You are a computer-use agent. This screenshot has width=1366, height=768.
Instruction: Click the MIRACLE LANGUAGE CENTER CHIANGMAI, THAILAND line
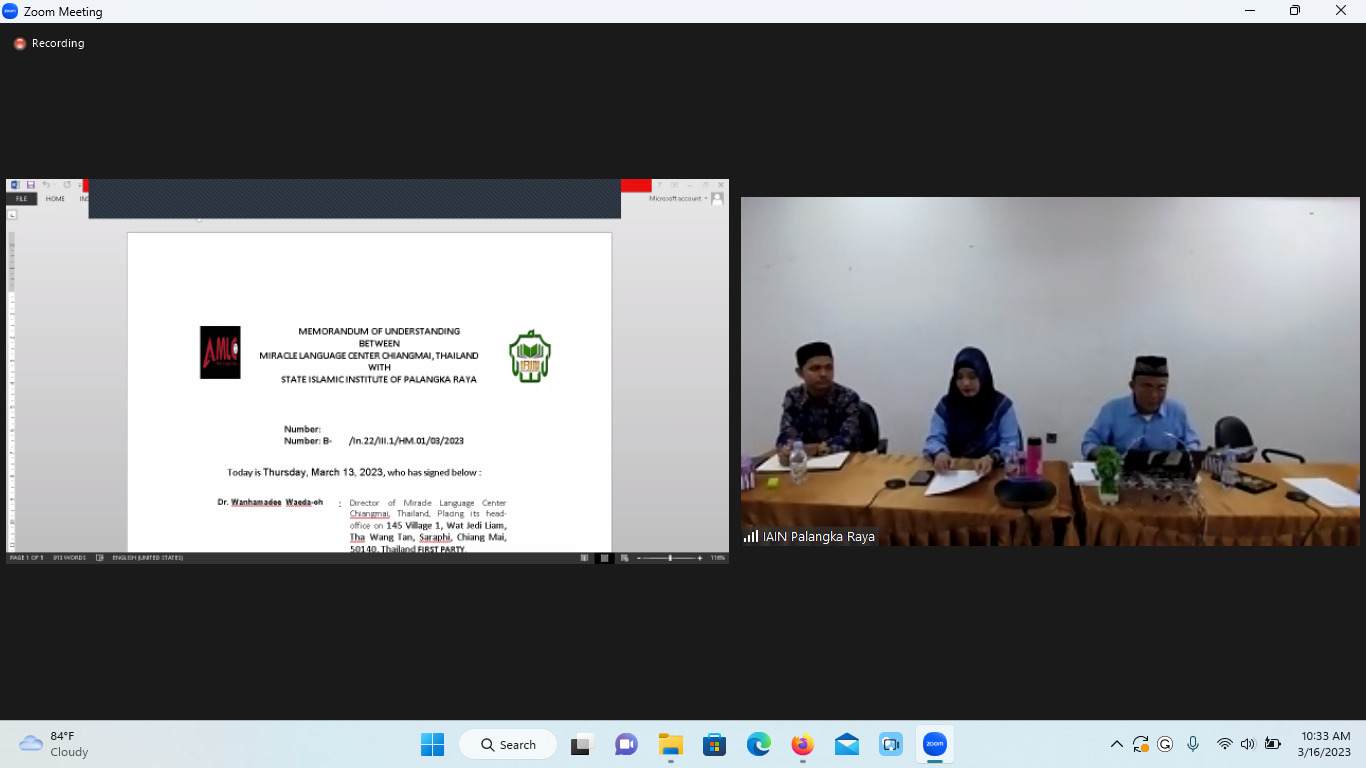(x=369, y=355)
